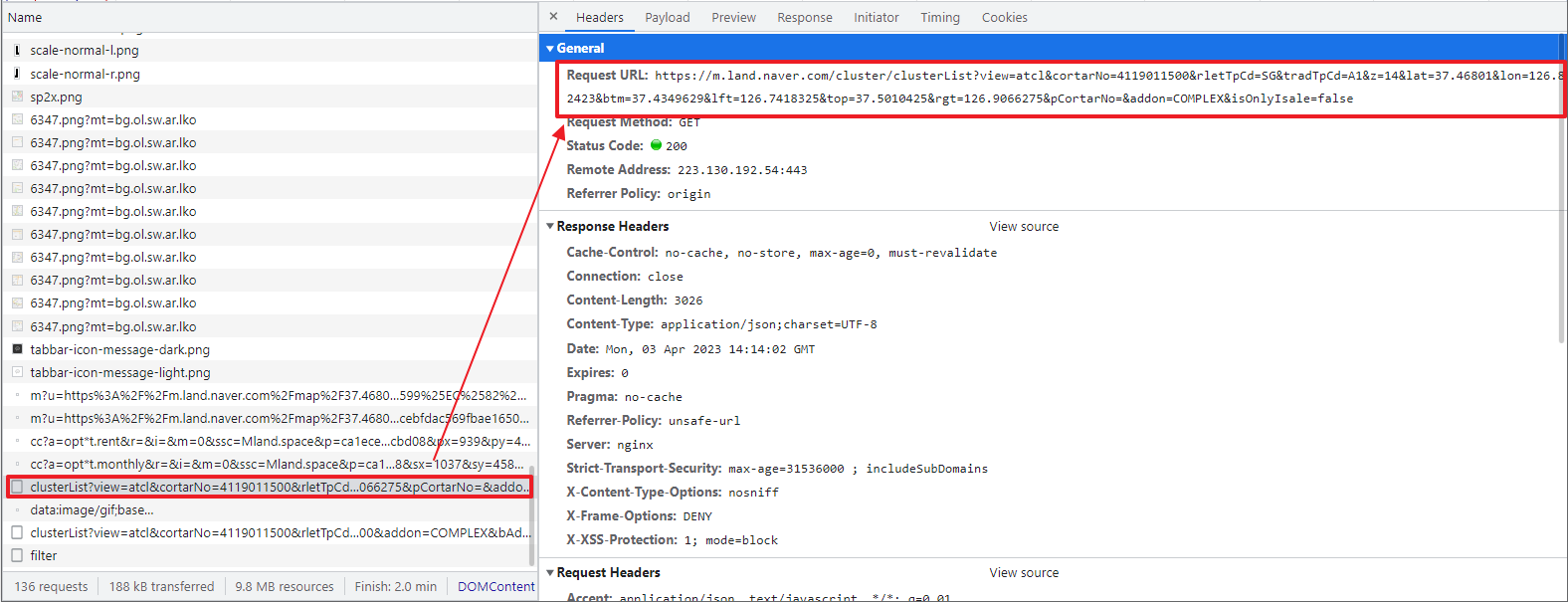Click View source for Request Headers
1568x602 pixels.
[1024, 573]
